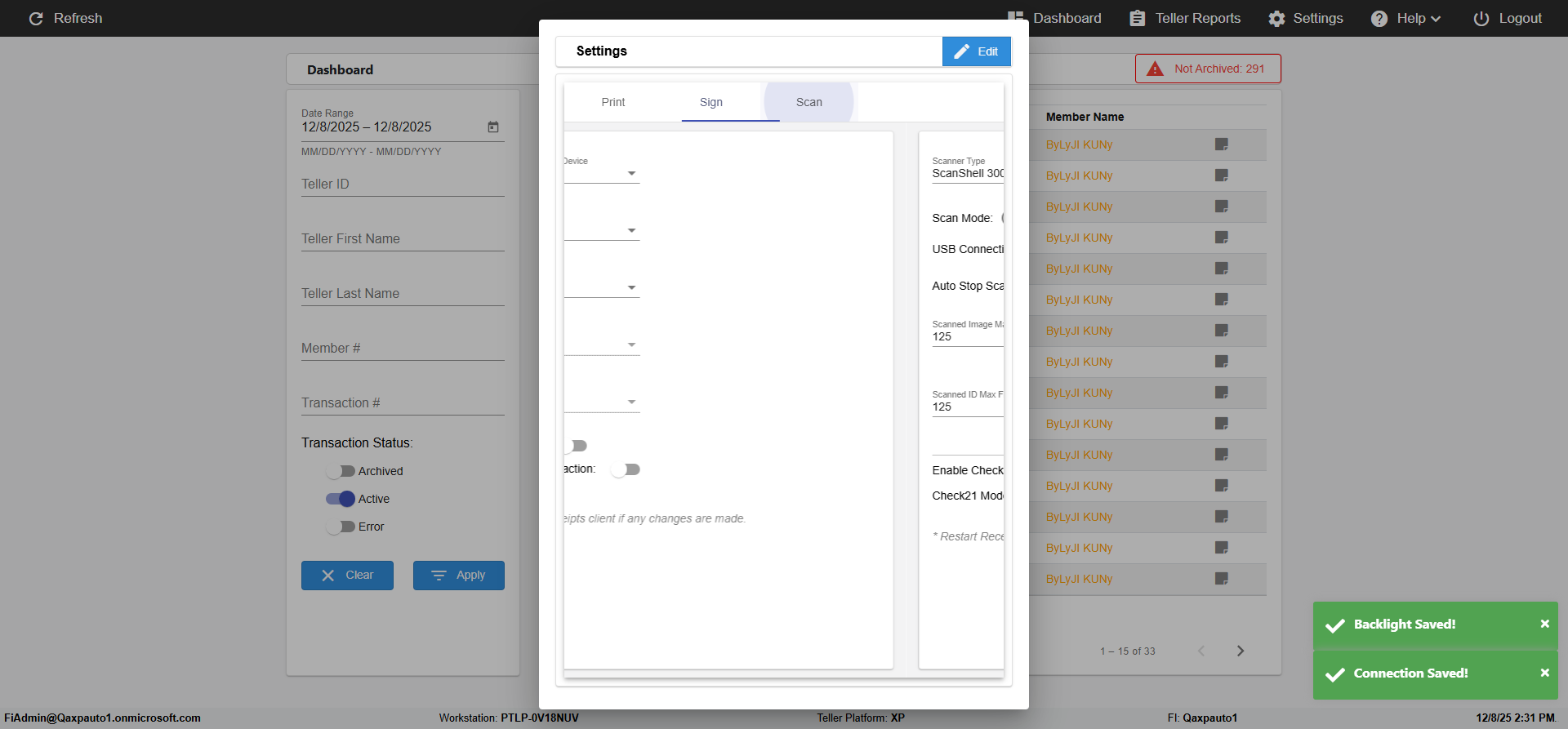
Task: Open the Date Range calendar picker icon
Action: pyautogui.click(x=493, y=127)
